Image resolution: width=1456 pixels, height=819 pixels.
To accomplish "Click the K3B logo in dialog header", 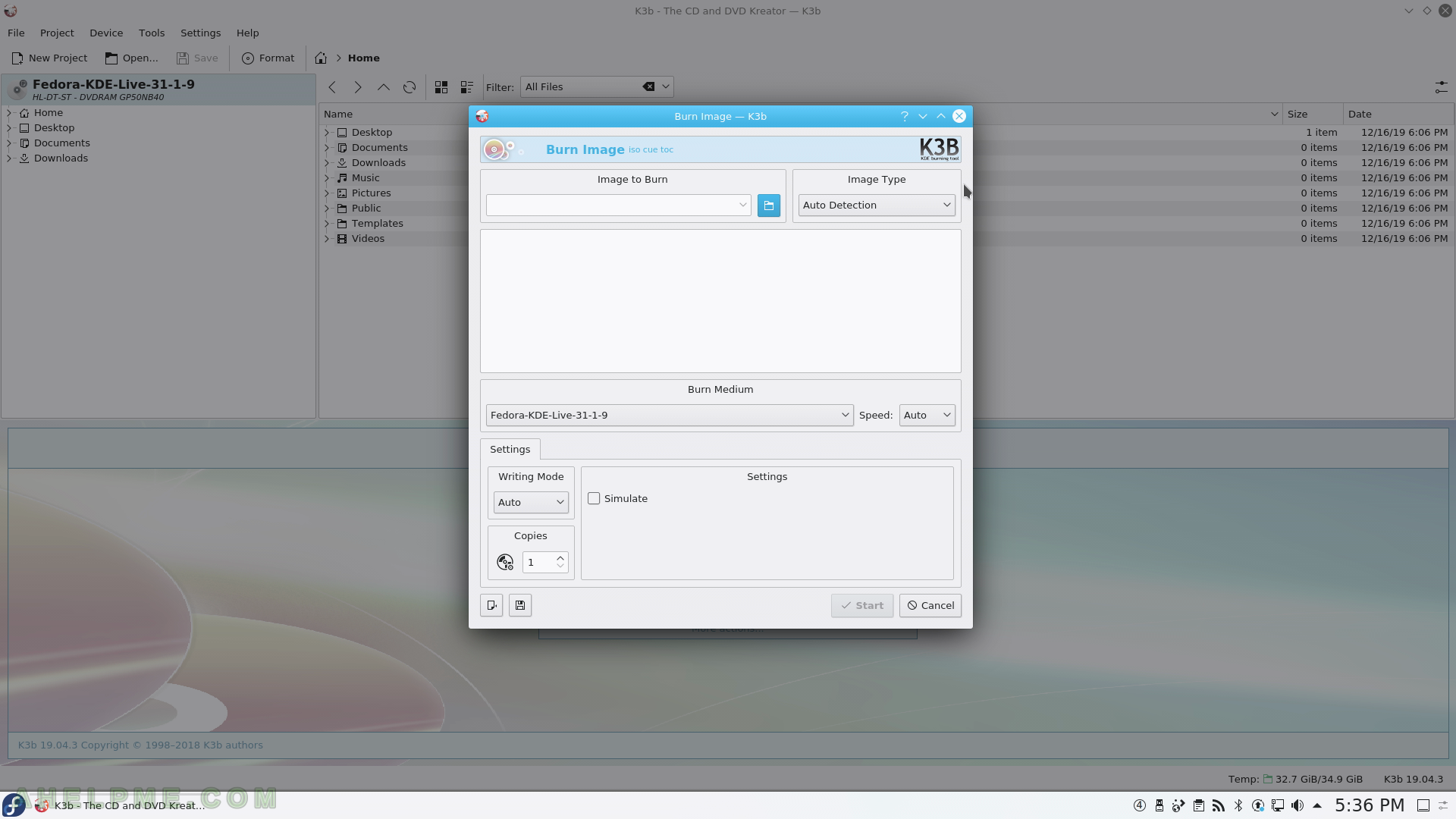I will pyautogui.click(x=940, y=149).
